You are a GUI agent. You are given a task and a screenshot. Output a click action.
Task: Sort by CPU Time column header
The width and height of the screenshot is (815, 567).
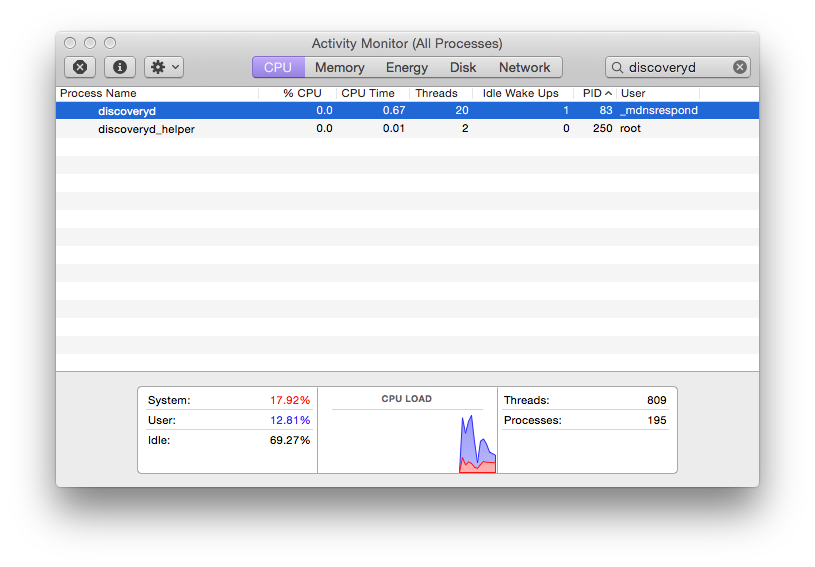[373, 94]
